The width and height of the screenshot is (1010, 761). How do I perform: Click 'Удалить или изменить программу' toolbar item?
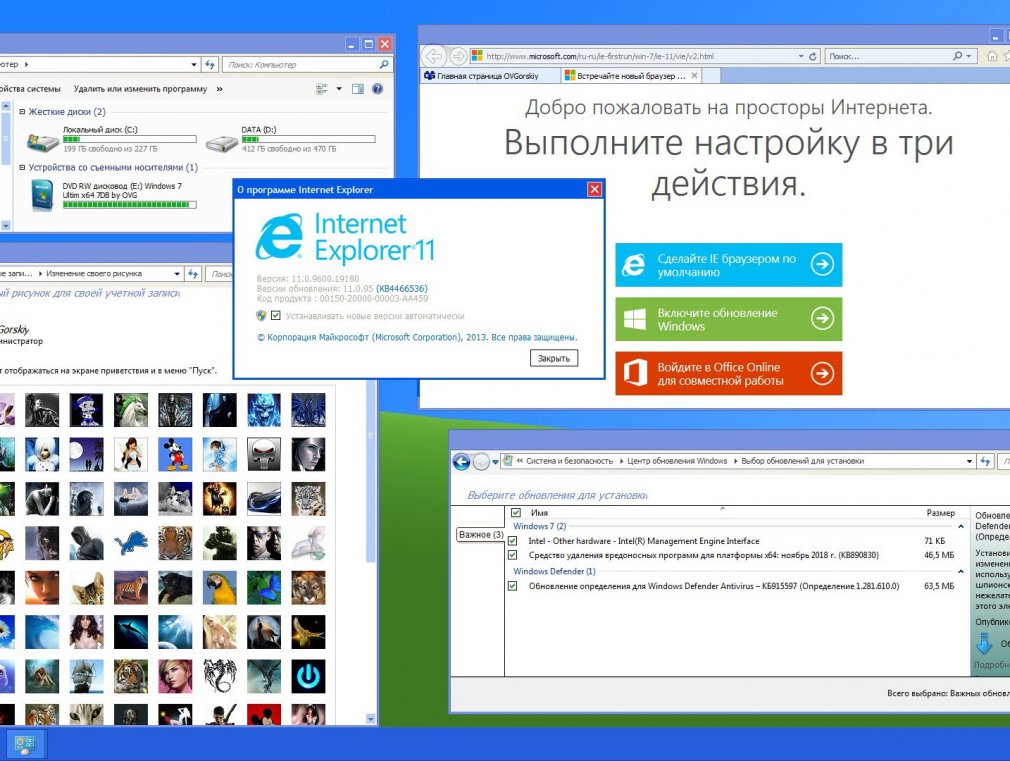(140, 89)
